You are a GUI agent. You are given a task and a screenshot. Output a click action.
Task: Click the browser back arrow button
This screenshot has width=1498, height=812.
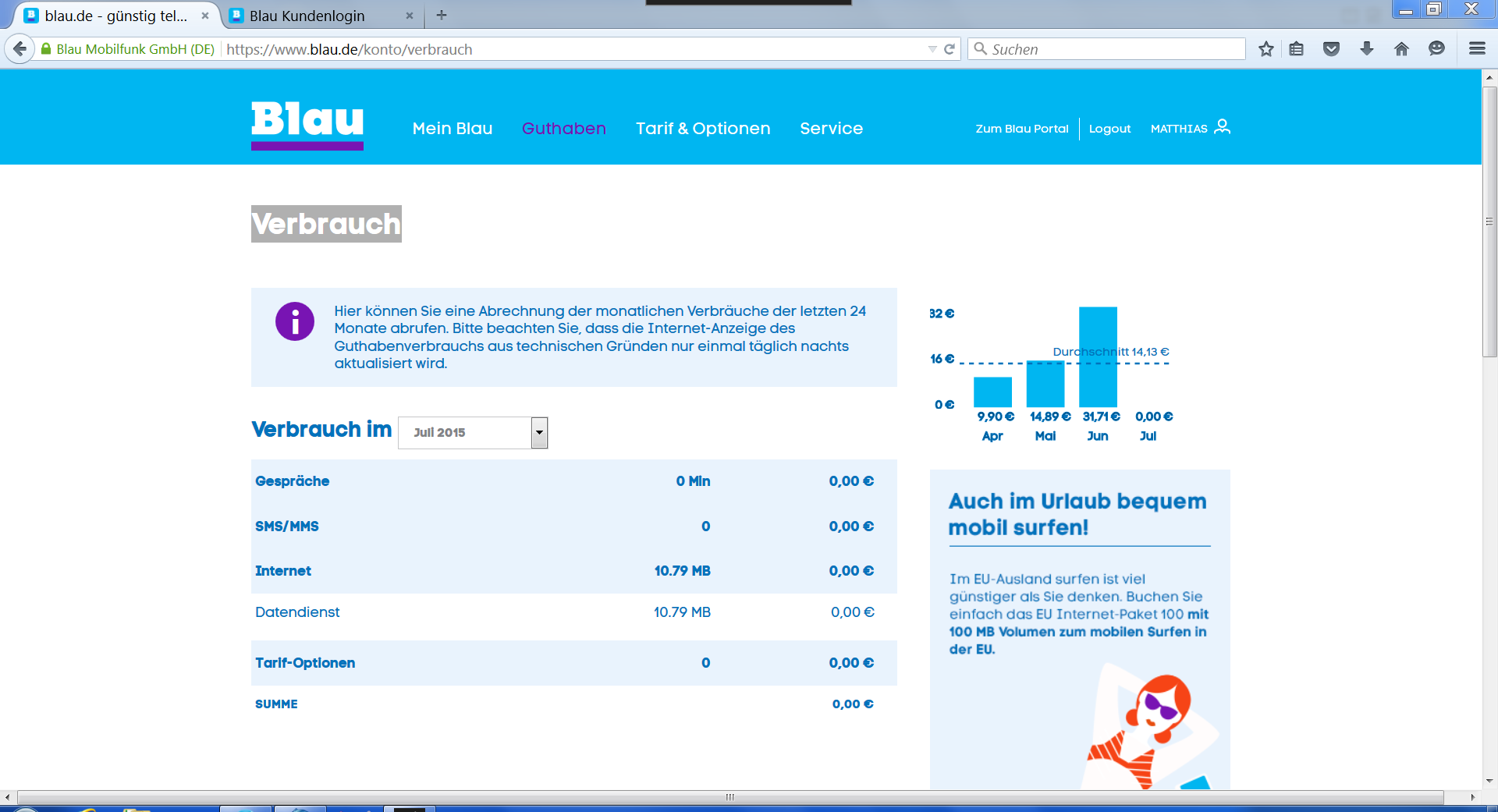20,49
